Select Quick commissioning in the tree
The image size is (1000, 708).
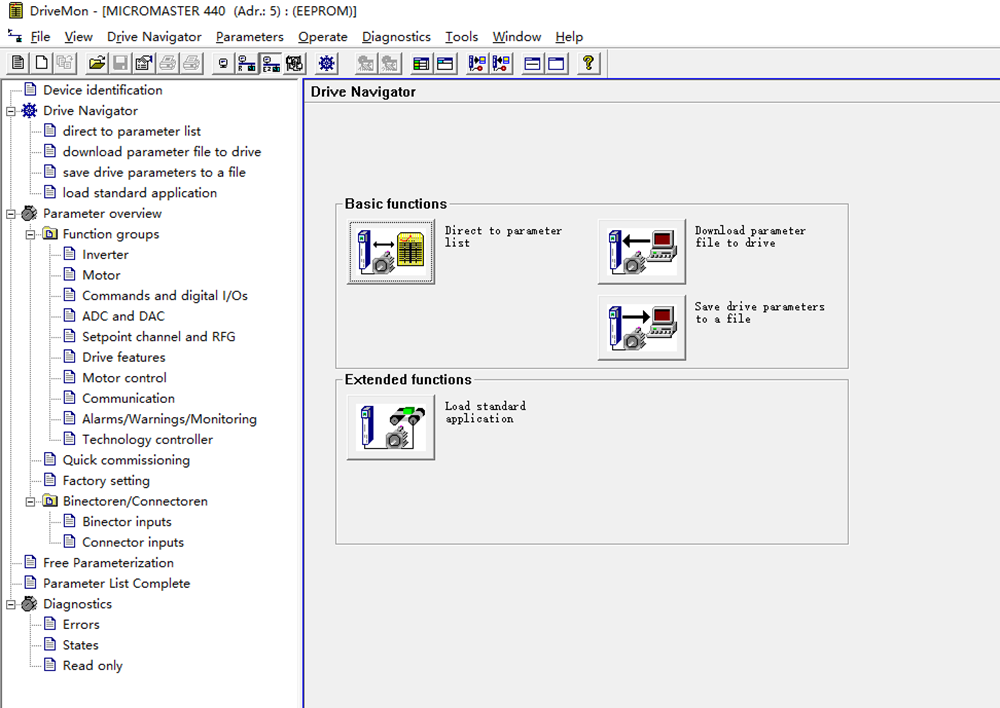pyautogui.click(x=126, y=460)
